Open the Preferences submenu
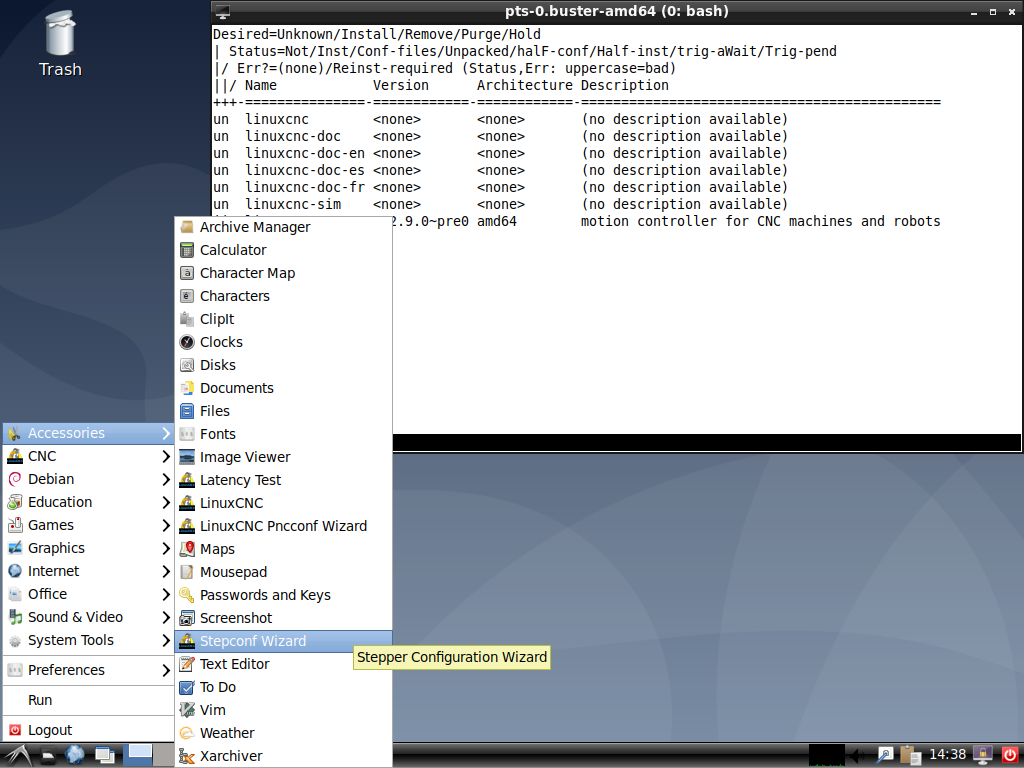The width and height of the screenshot is (1024, 768). coord(88,670)
